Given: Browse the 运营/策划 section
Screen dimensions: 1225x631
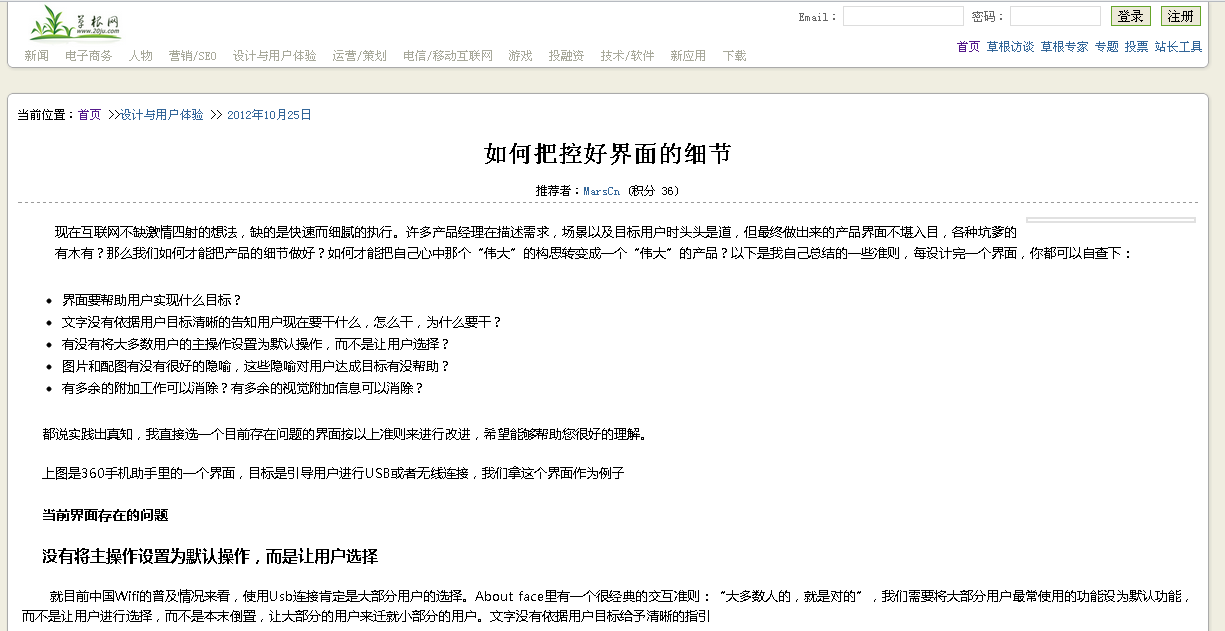Looking at the screenshot, I should (360, 55).
